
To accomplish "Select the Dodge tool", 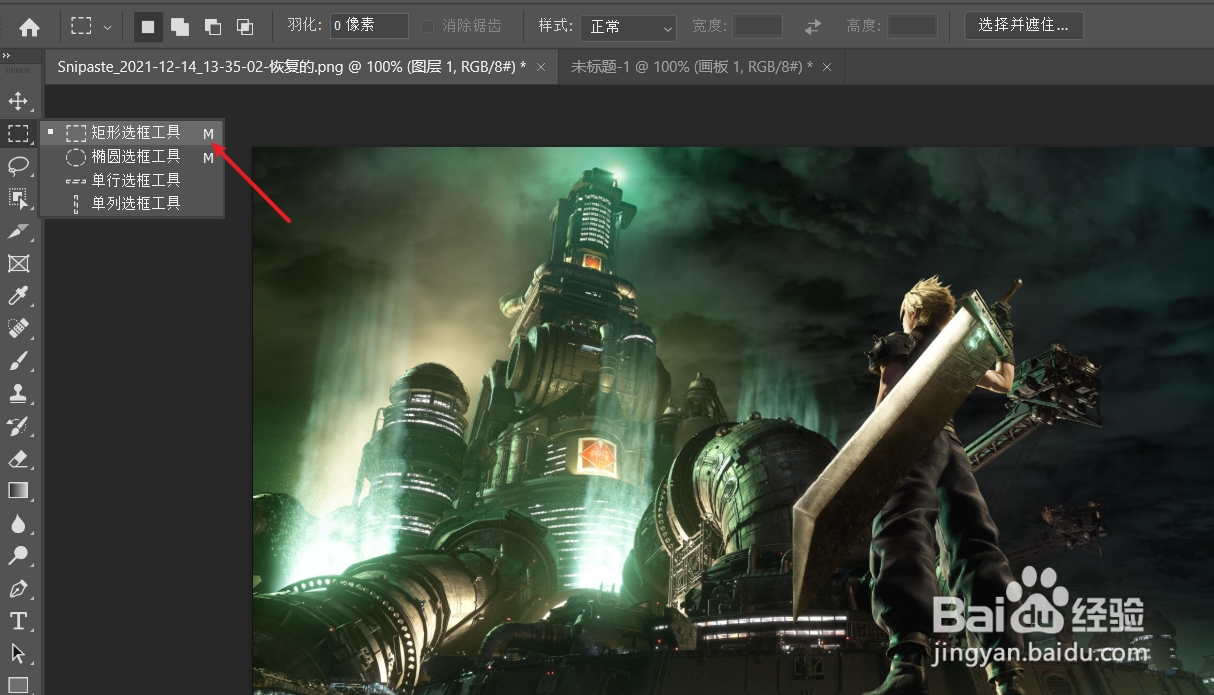I will 18,556.
